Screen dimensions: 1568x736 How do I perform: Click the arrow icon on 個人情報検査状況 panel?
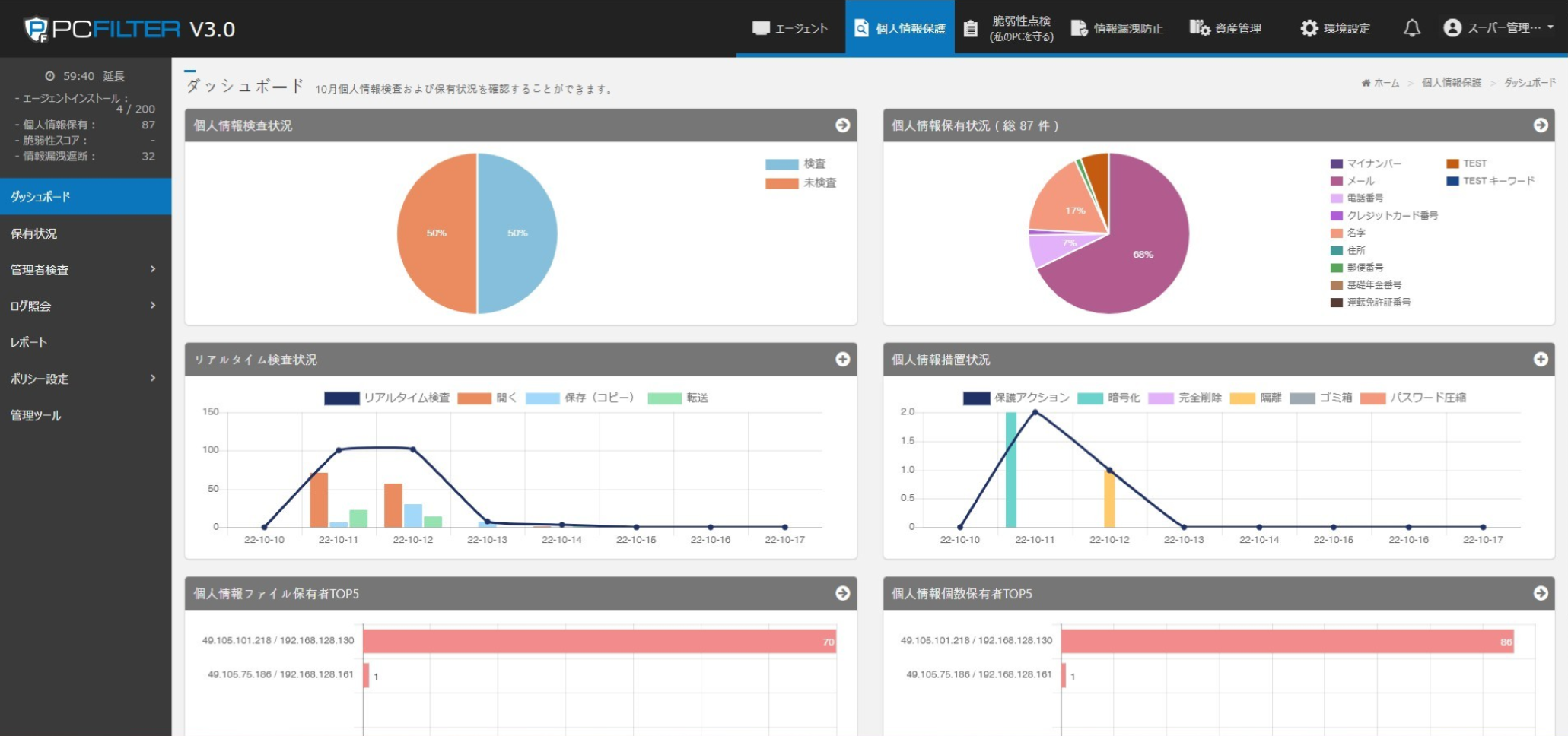pyautogui.click(x=842, y=125)
